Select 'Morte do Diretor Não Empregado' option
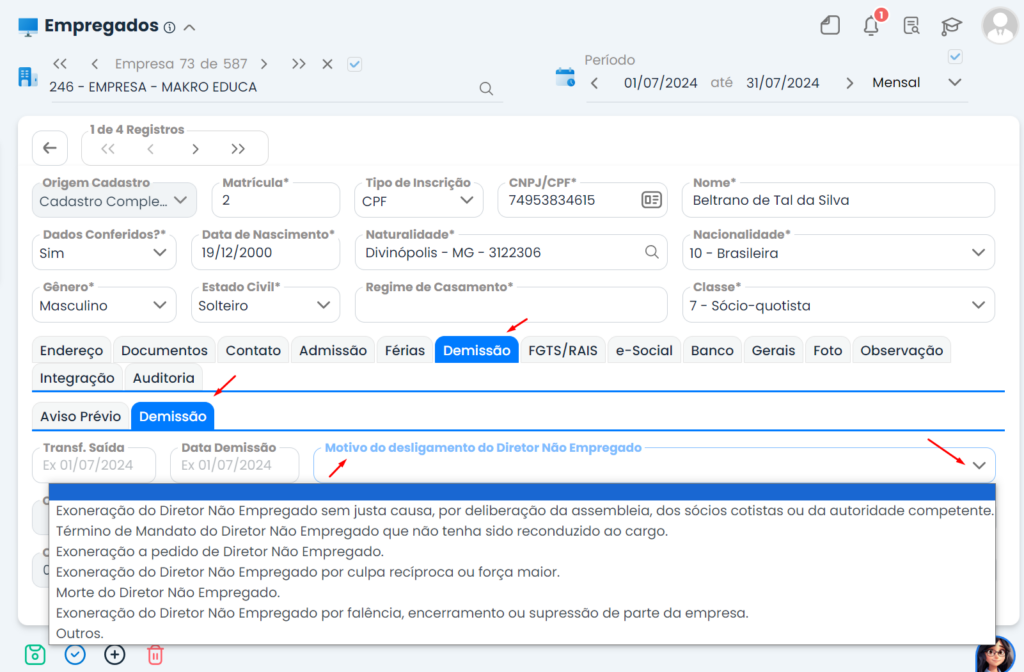 522,592
